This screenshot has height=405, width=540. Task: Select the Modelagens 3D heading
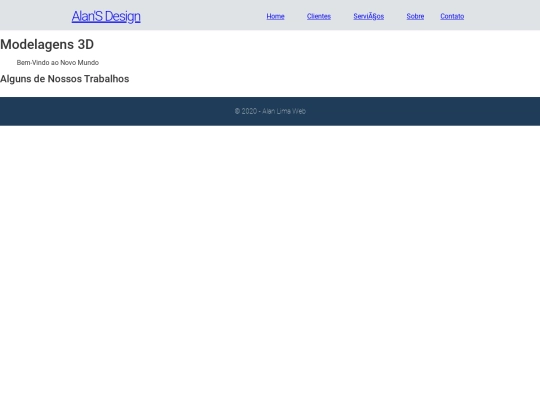click(x=47, y=44)
